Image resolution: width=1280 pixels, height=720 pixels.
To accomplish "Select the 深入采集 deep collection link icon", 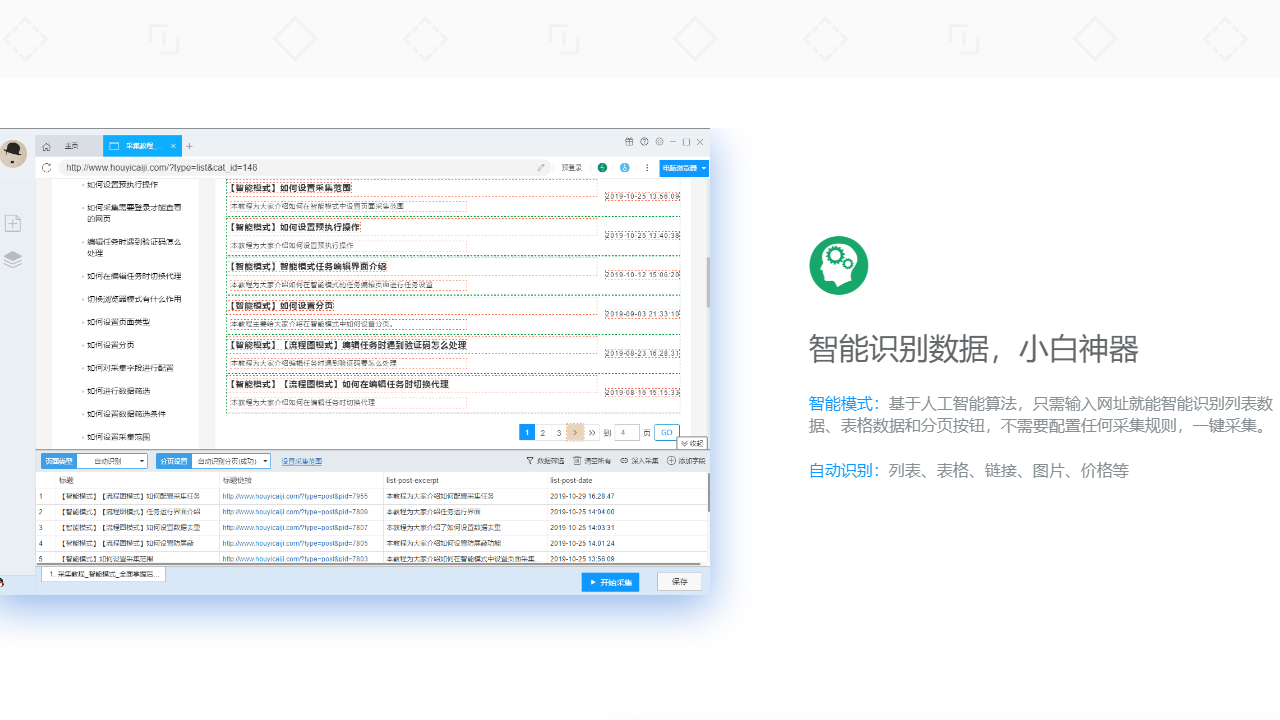I will coord(625,461).
